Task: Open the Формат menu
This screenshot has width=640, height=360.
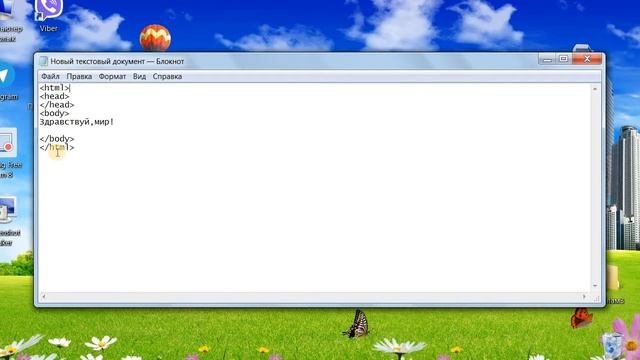Action: point(112,76)
